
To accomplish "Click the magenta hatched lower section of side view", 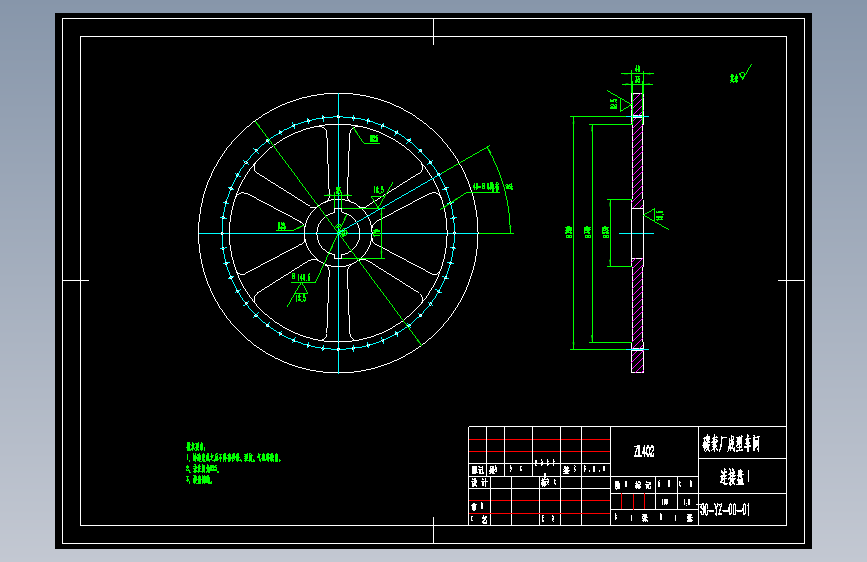I will (638, 315).
